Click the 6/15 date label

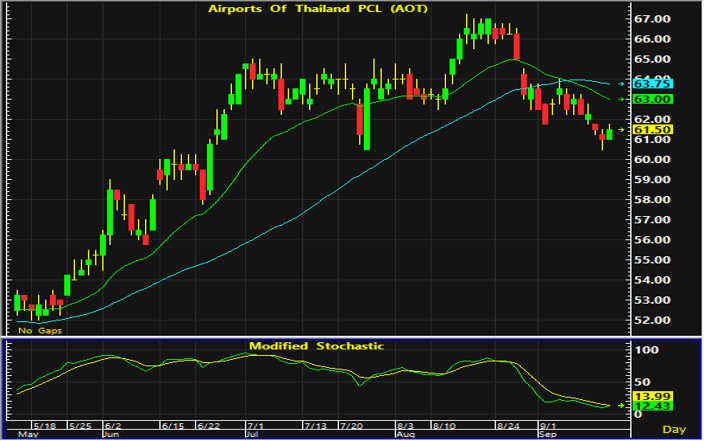pyautogui.click(x=173, y=426)
